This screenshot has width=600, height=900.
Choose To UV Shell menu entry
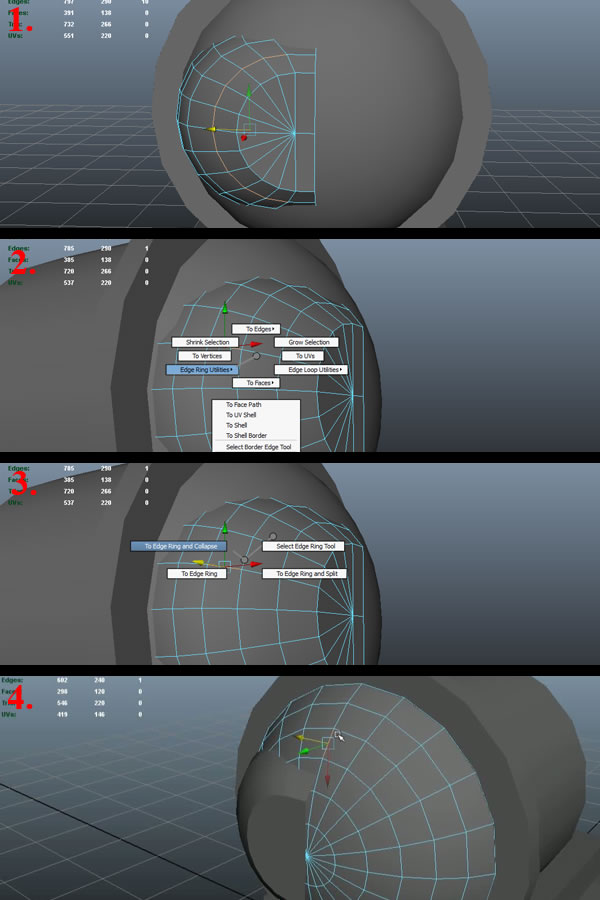point(242,415)
